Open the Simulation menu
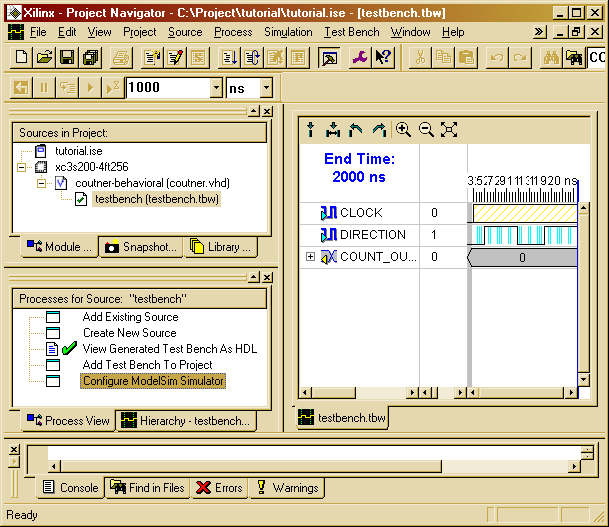Image resolution: width=609 pixels, height=527 pixels. [288, 32]
